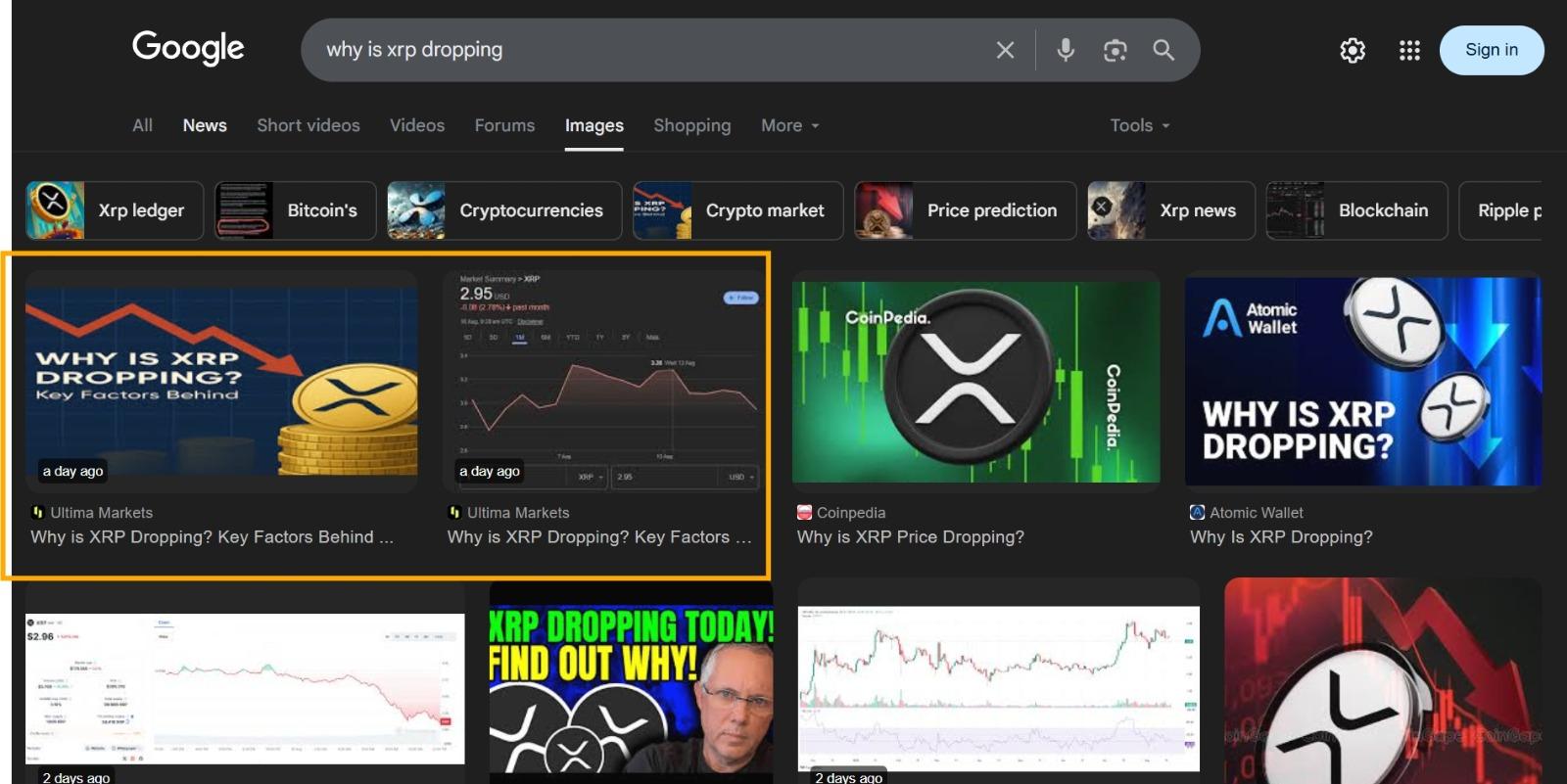This screenshot has width=1567, height=784.
Task: Select the Crypto market filter chip
Action: pyautogui.click(x=738, y=210)
